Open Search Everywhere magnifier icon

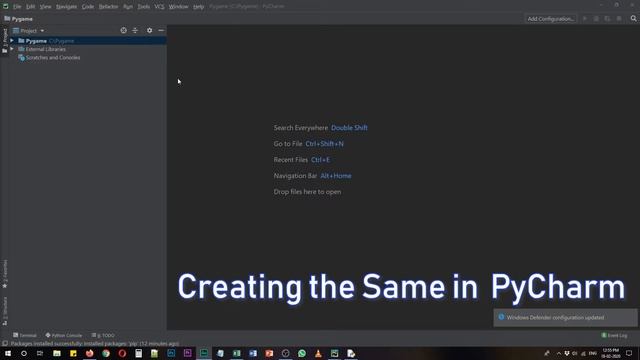tap(633, 18)
